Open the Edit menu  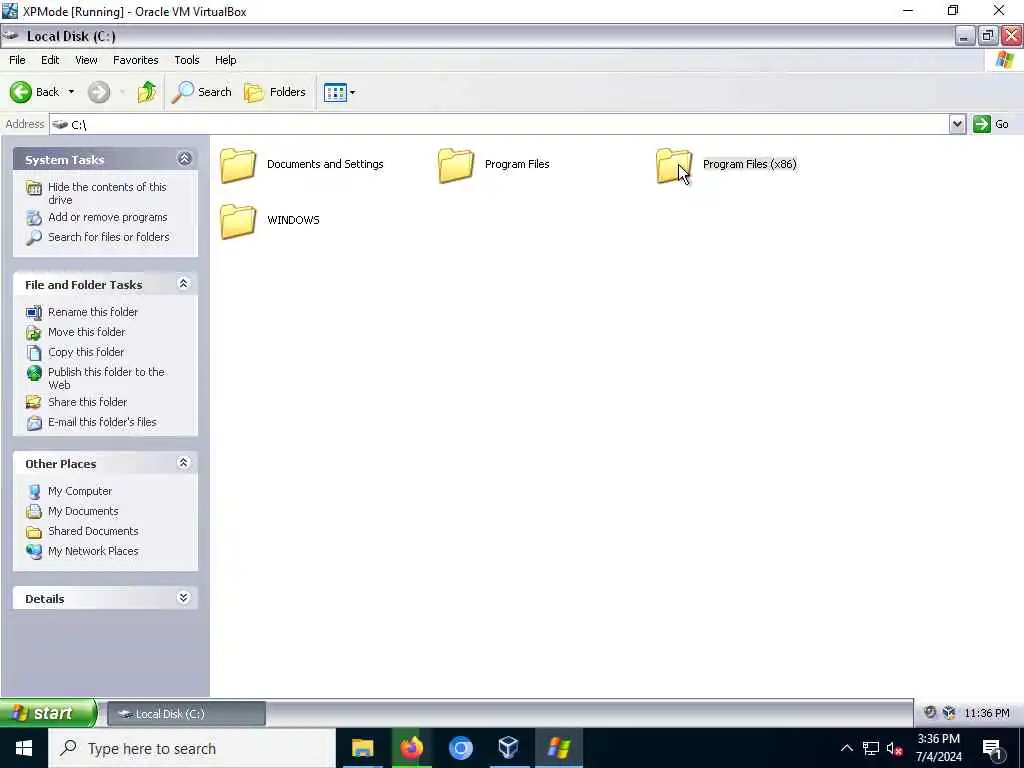tap(50, 60)
